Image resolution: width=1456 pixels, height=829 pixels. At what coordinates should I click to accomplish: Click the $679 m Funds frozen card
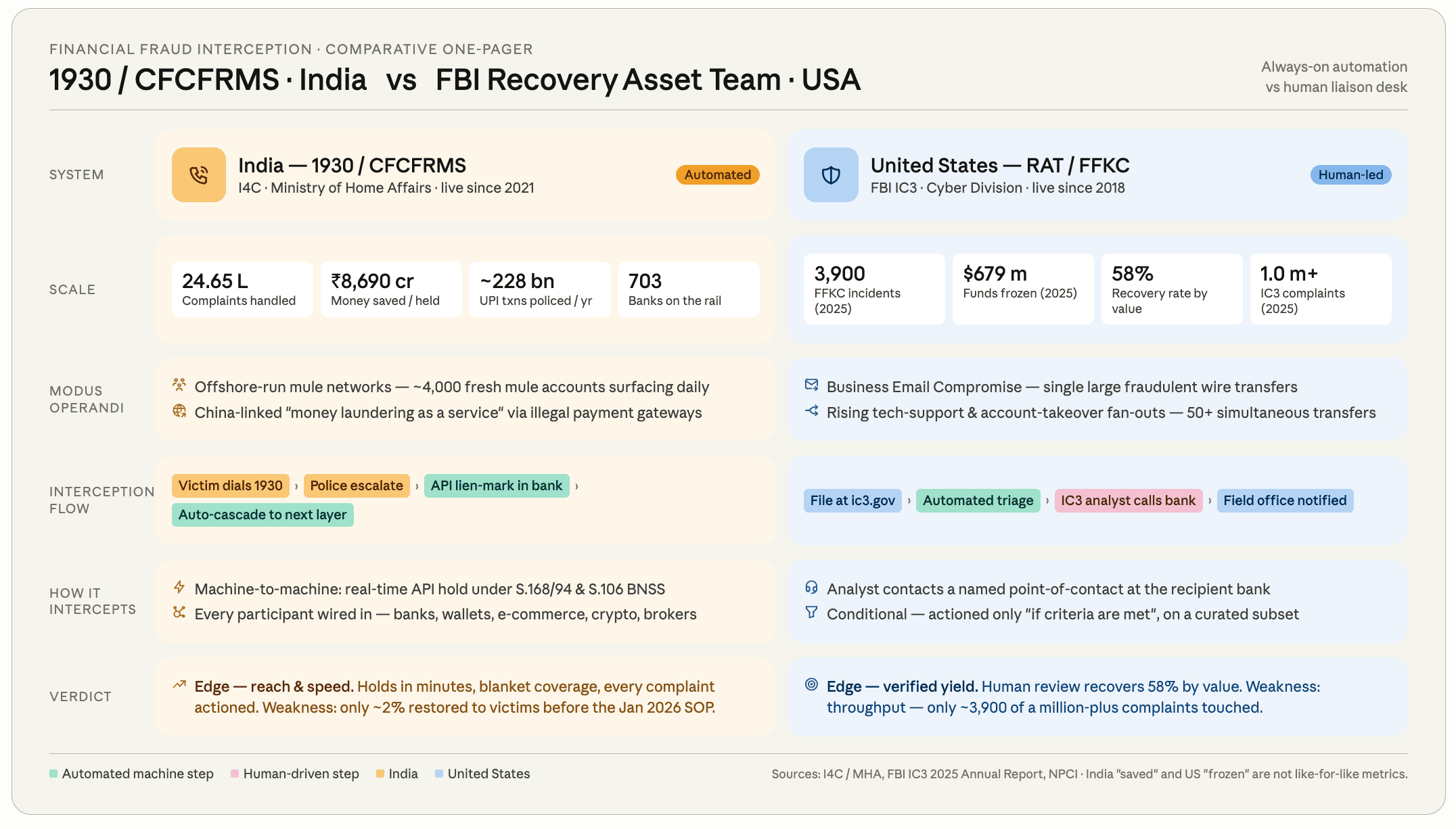tap(1023, 289)
